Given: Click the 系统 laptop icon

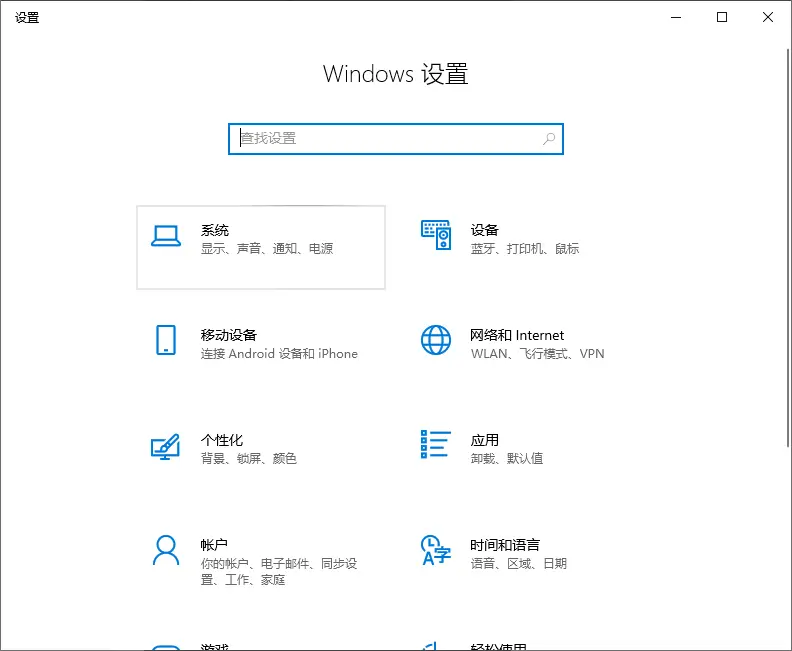Looking at the screenshot, I should 165,236.
